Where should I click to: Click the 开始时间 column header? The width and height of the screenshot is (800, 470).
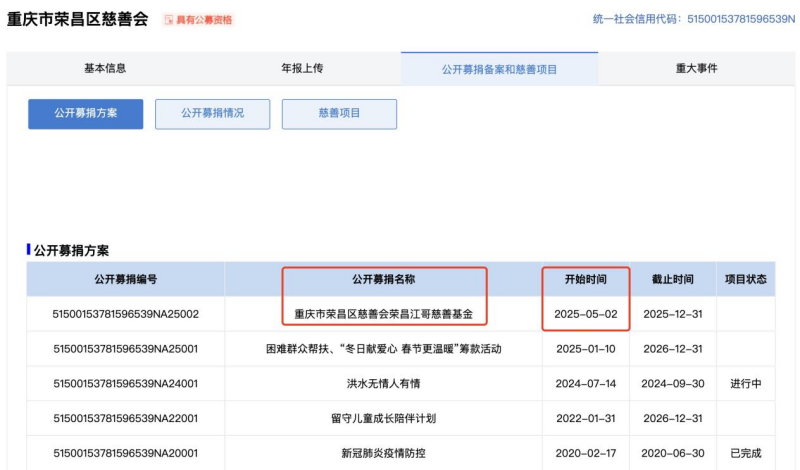585,280
